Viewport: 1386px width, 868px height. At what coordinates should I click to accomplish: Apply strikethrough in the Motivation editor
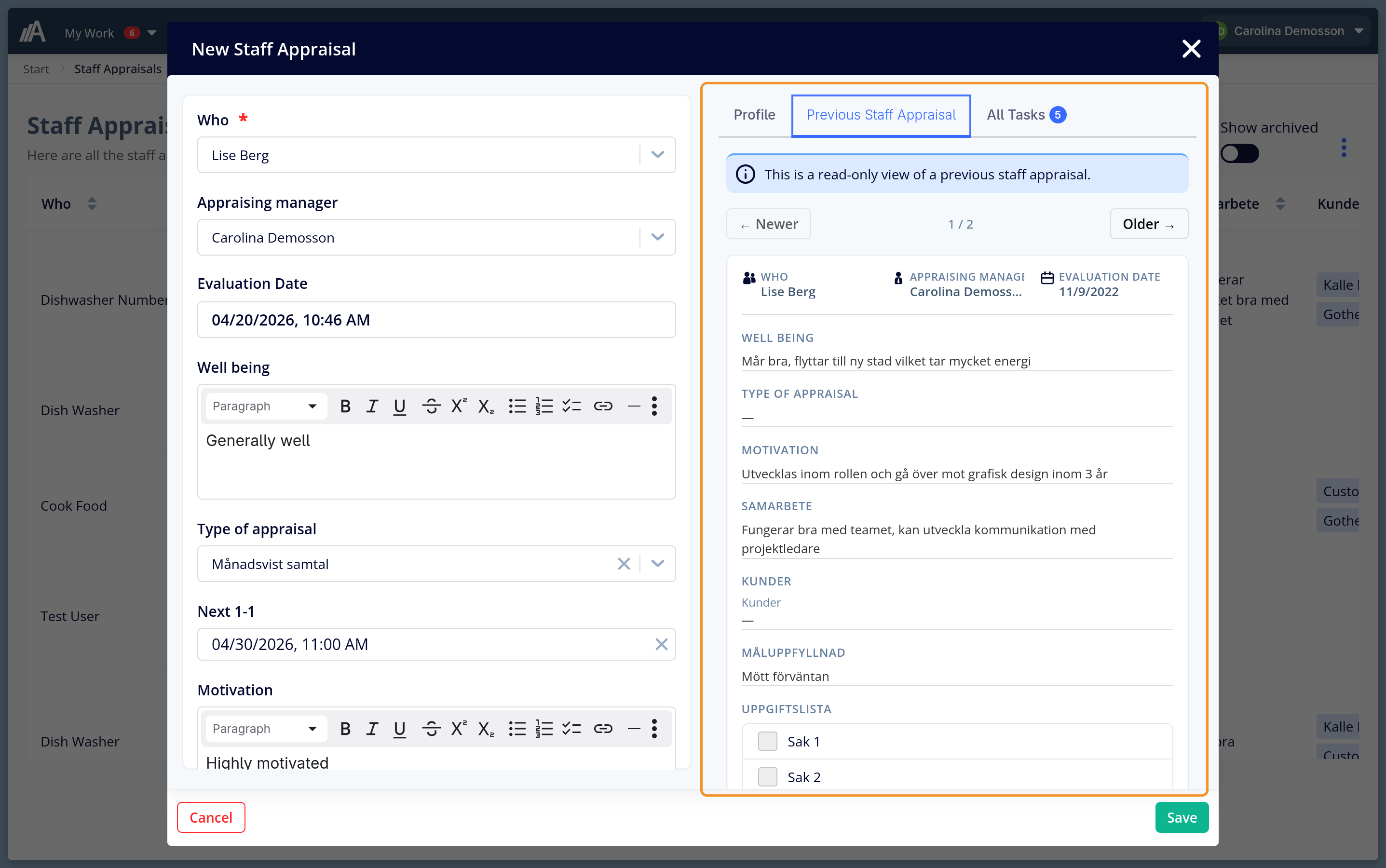pos(431,729)
